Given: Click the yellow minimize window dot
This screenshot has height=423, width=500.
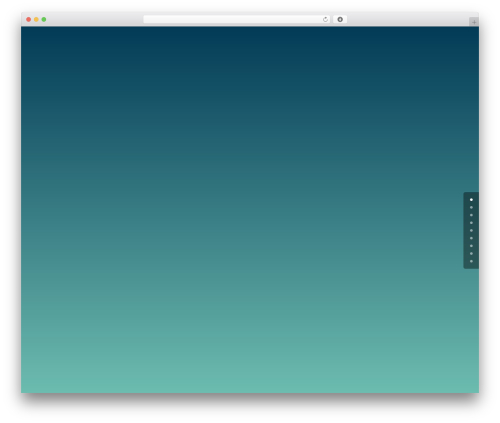Looking at the screenshot, I should point(36,20).
